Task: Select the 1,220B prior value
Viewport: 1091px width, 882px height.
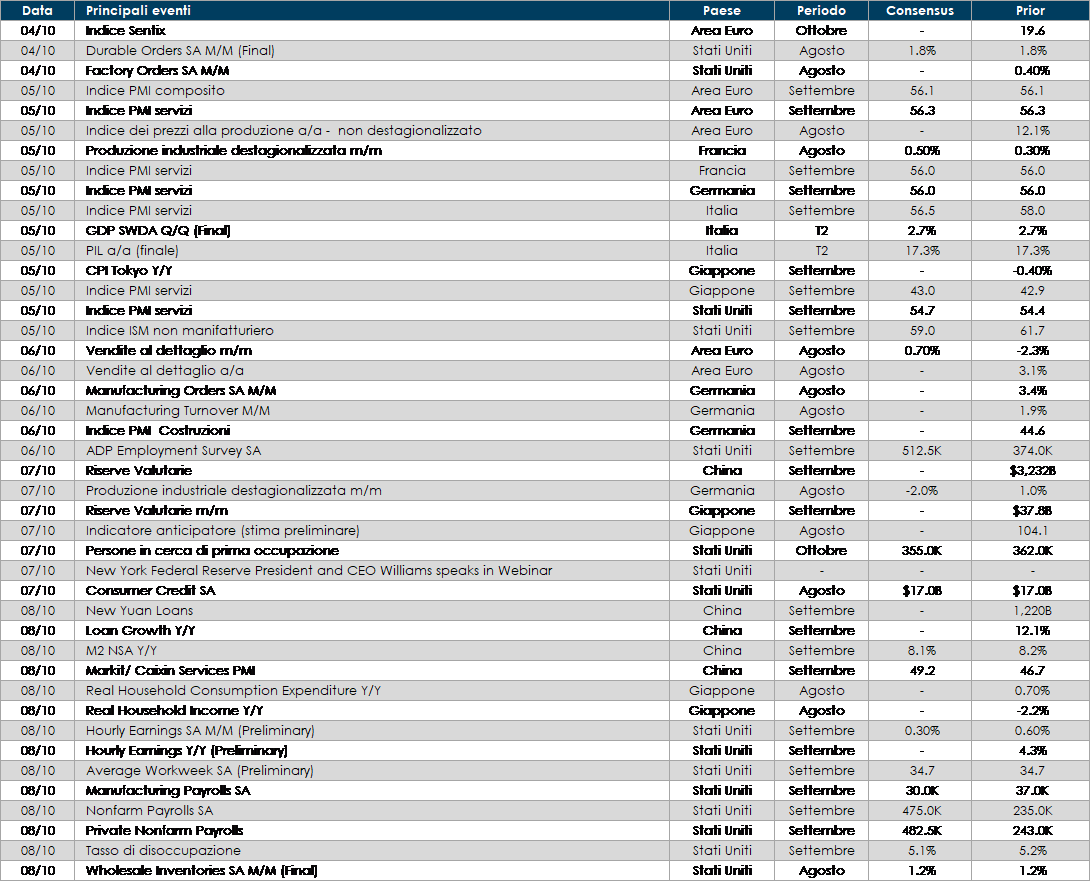Action: coord(1029,611)
